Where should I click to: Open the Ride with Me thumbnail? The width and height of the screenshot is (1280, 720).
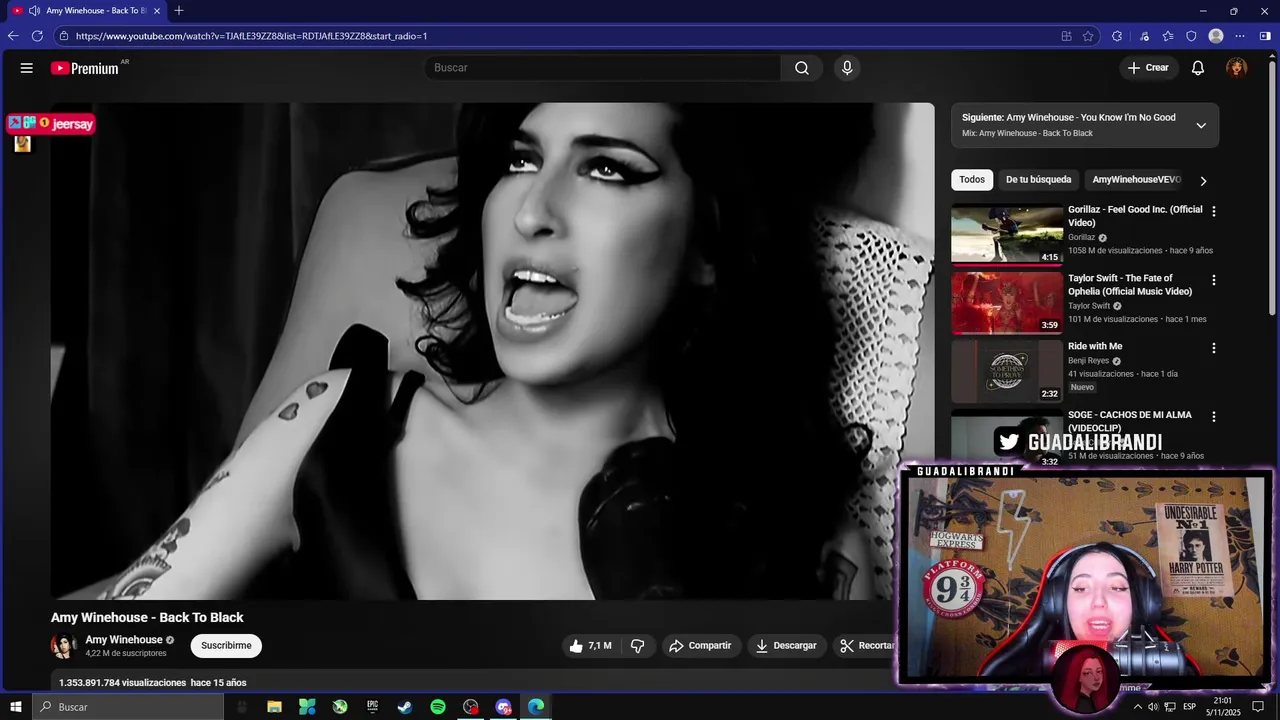pyautogui.click(x=1006, y=370)
